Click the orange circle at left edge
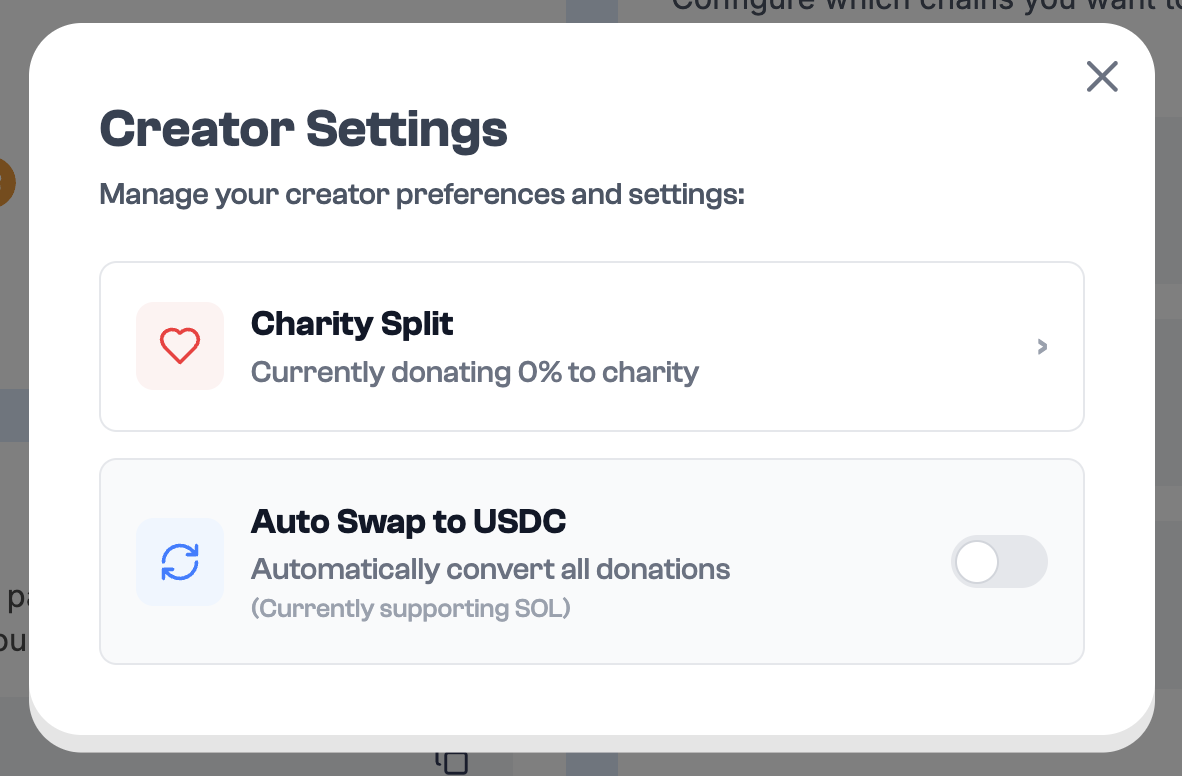 coord(8,182)
